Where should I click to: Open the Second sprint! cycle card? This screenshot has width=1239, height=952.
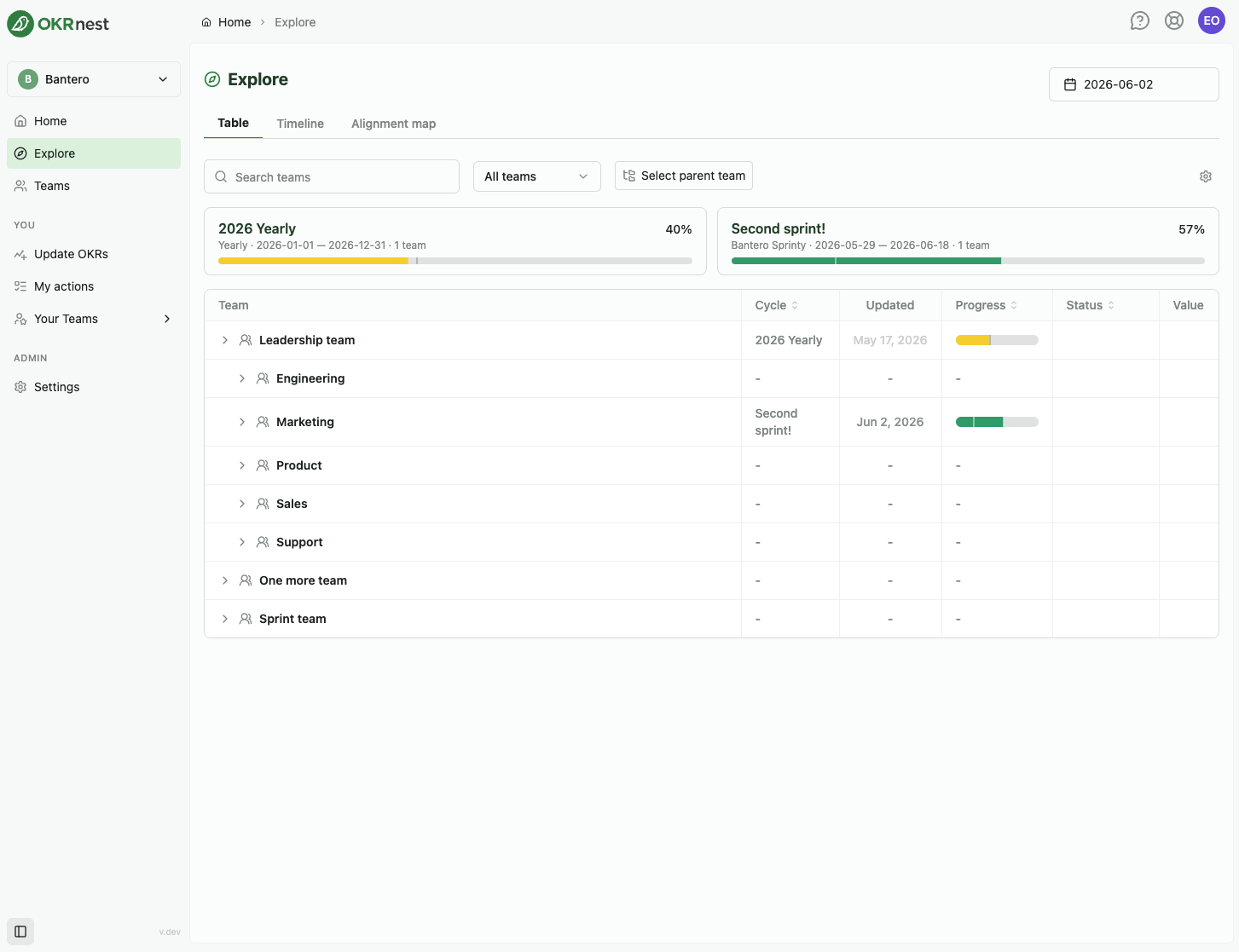click(968, 241)
